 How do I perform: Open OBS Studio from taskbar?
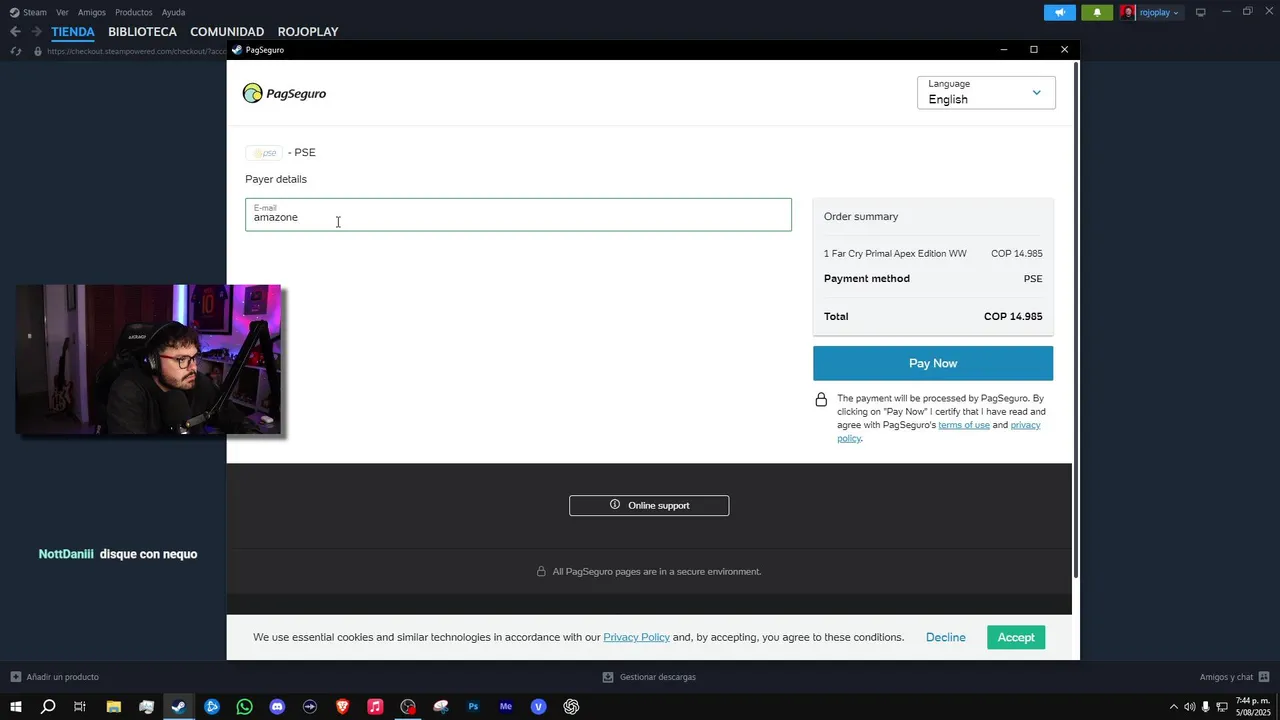click(x=408, y=707)
